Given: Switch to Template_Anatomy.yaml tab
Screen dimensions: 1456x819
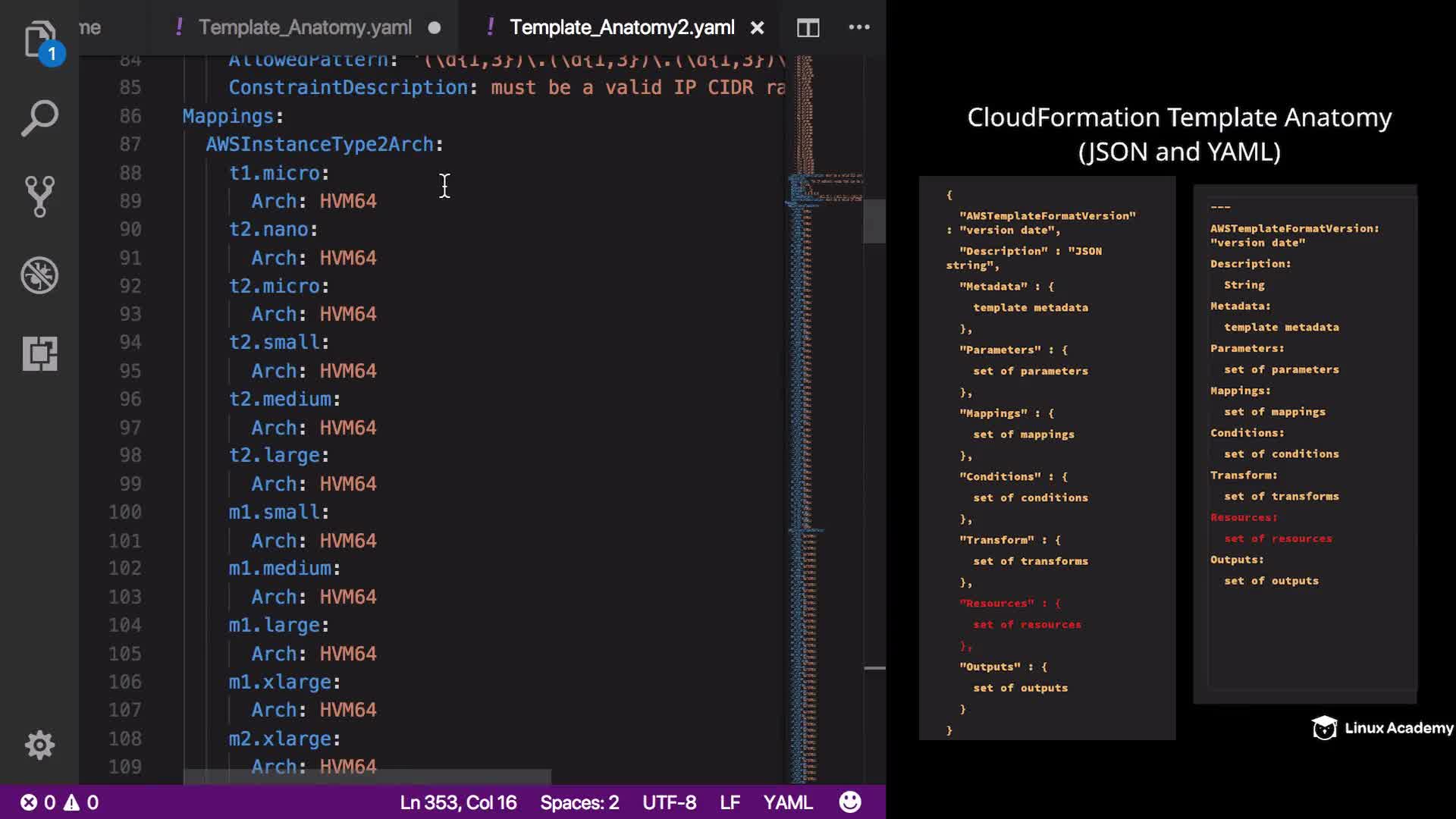Looking at the screenshot, I should [305, 28].
